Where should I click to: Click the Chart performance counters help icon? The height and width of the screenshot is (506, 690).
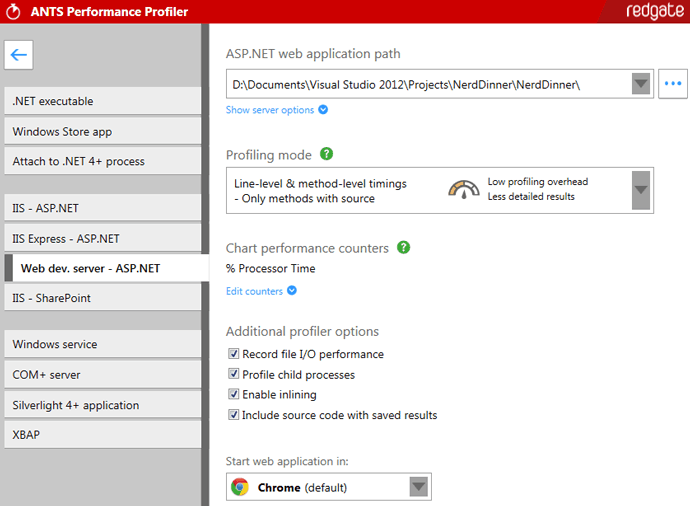click(404, 247)
